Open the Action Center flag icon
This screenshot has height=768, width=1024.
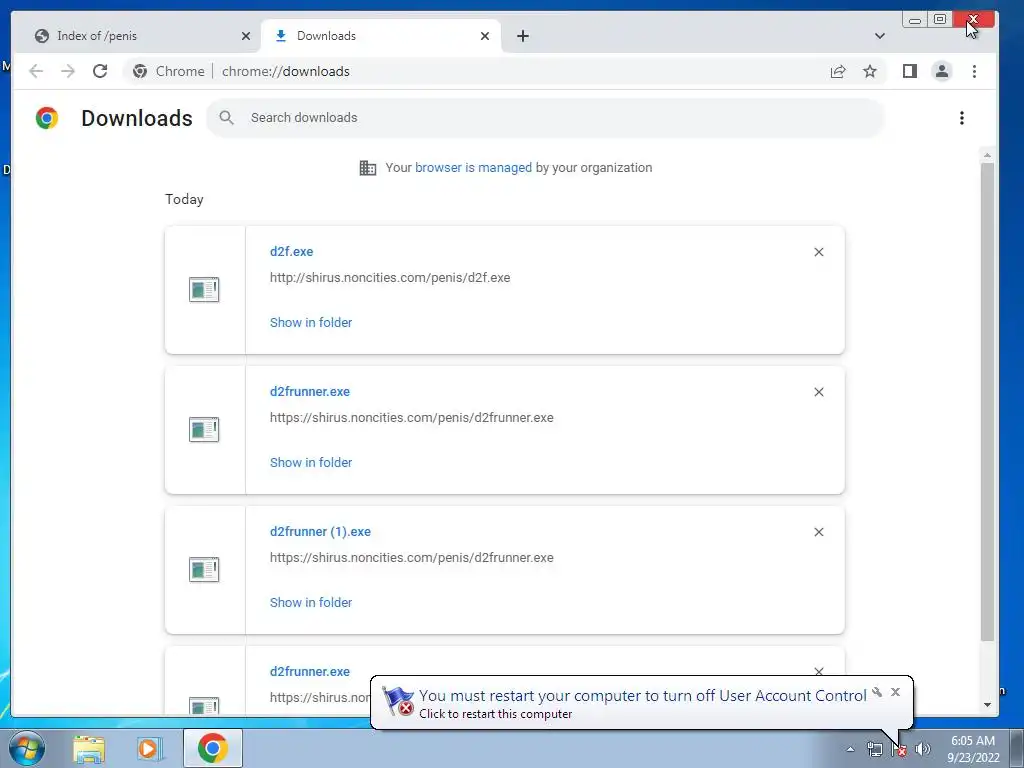[x=899, y=749]
